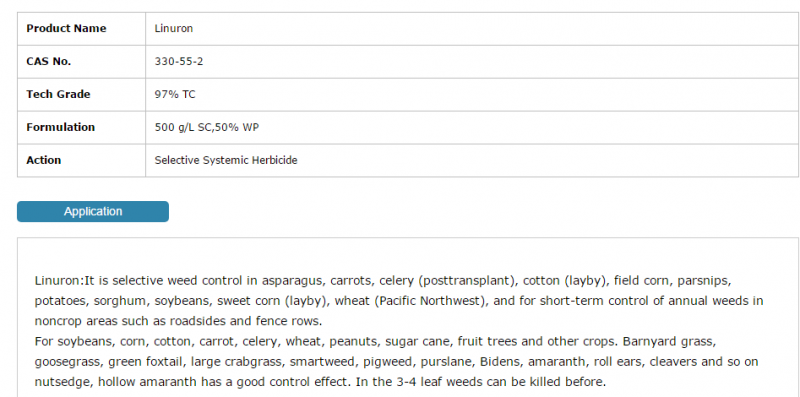Select the Formulation label cell
The height and width of the screenshot is (397, 800).
(x=82, y=127)
